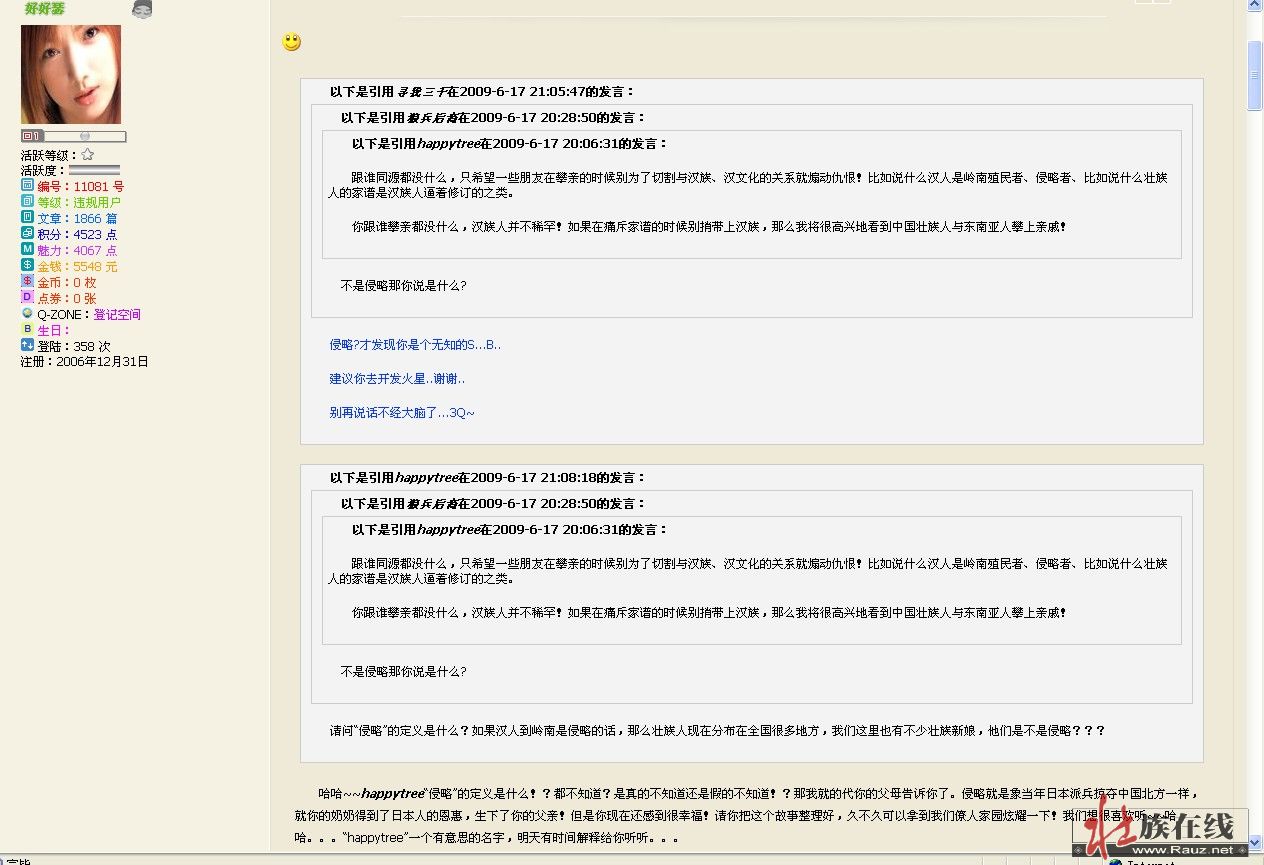The width and height of the screenshot is (1264, 865).
Task: Click the login arrows icon beside 登陆
Action: (28, 345)
